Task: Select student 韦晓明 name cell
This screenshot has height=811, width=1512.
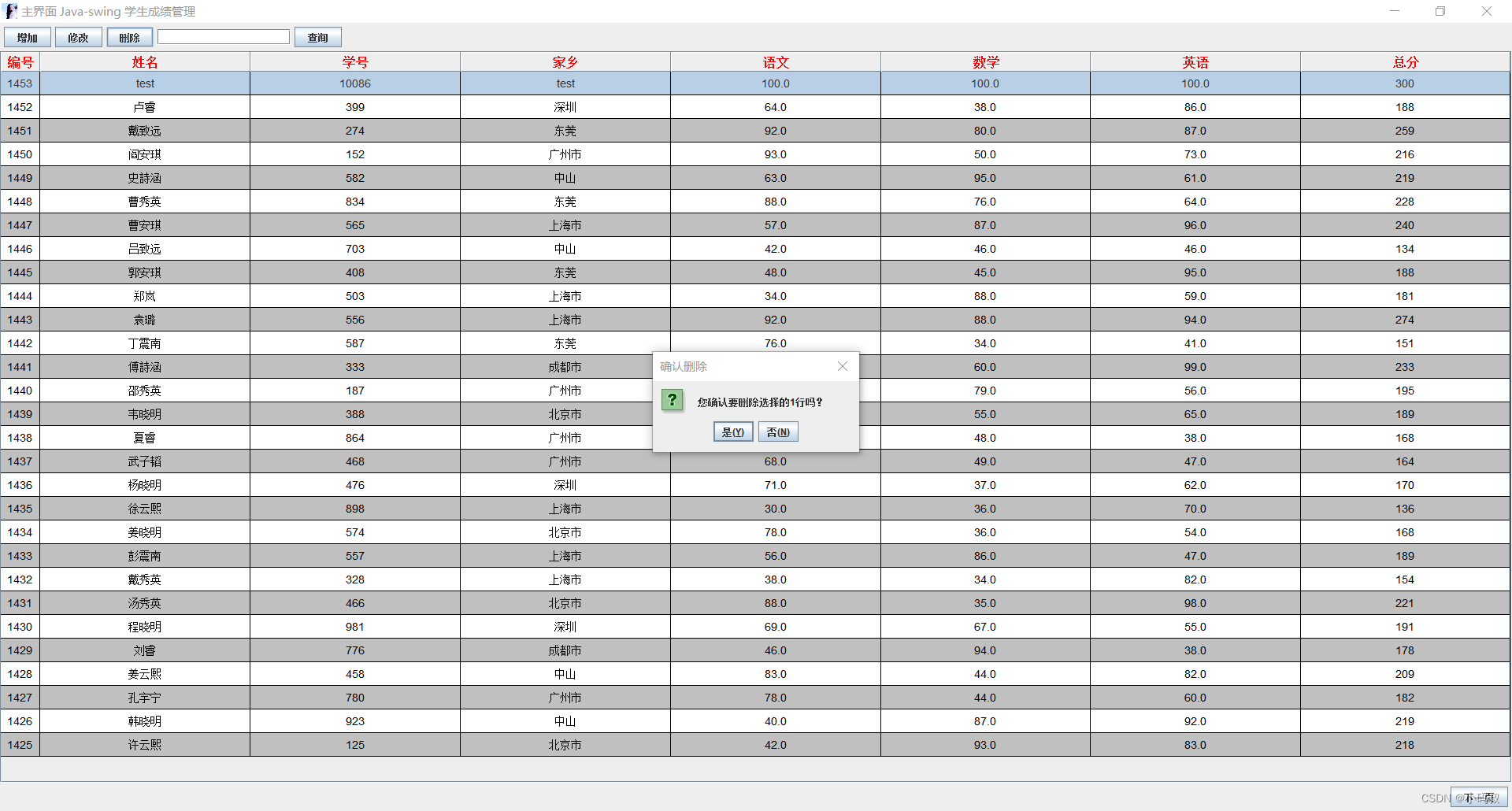Action: click(145, 414)
